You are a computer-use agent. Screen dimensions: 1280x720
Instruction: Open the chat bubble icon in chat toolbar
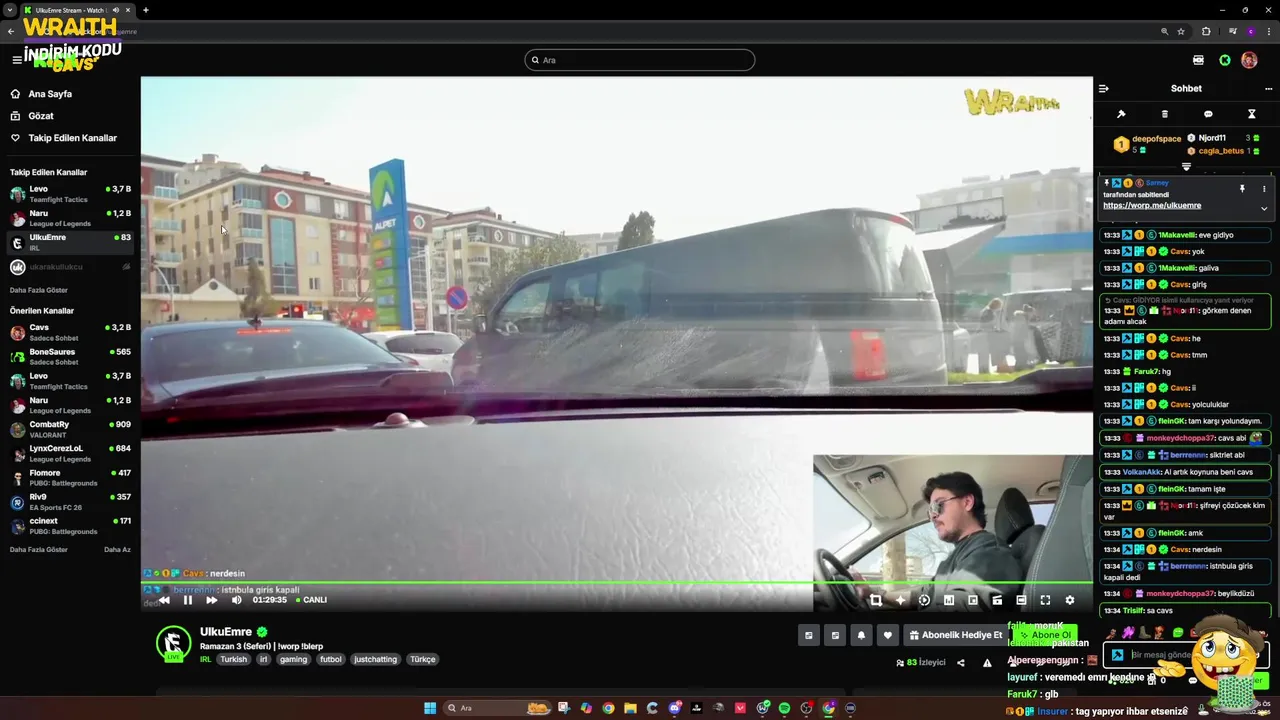click(x=1208, y=114)
